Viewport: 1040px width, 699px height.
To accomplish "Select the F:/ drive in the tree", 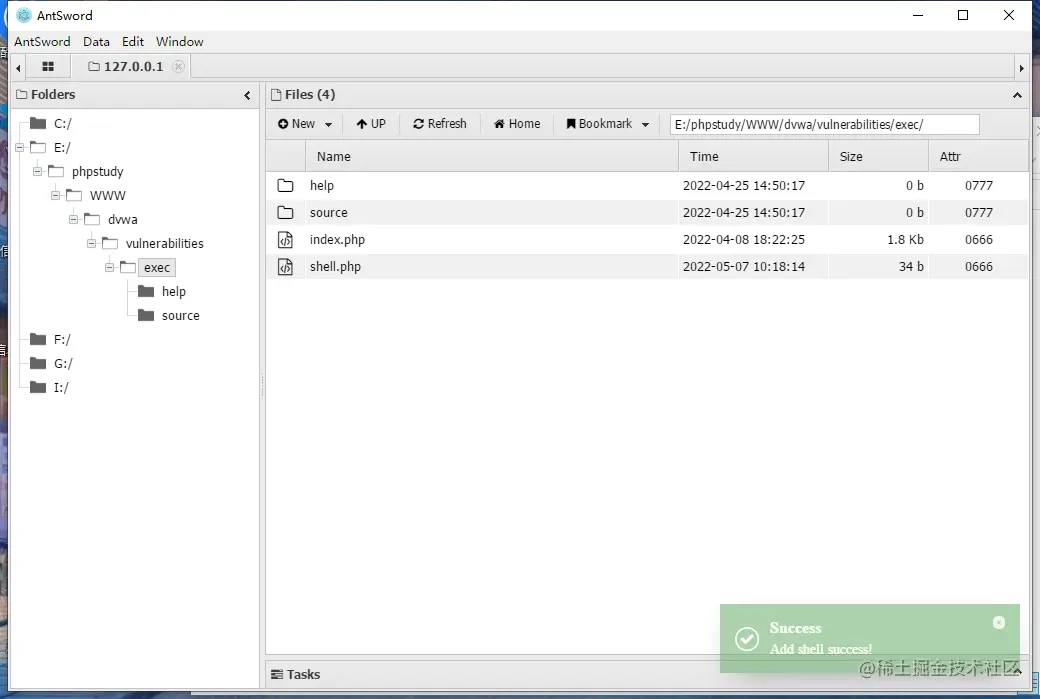I will click(x=62, y=340).
